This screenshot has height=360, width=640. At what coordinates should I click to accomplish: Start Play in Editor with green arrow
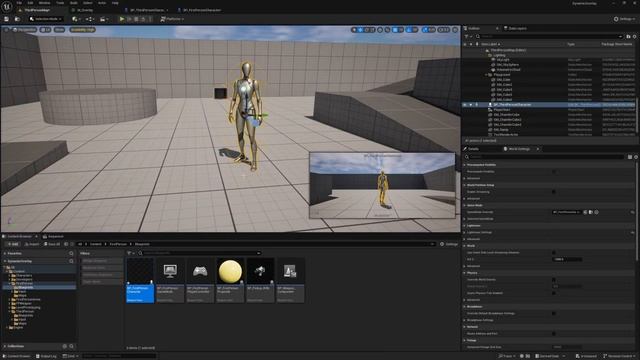click(122, 19)
